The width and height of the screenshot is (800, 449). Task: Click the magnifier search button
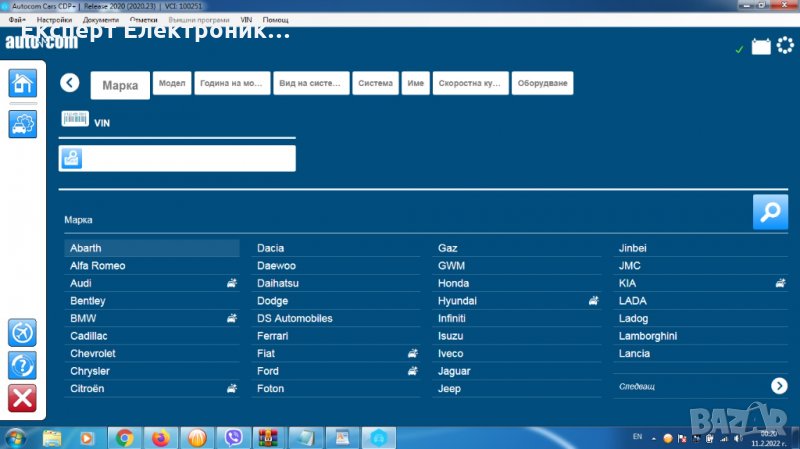(x=769, y=212)
